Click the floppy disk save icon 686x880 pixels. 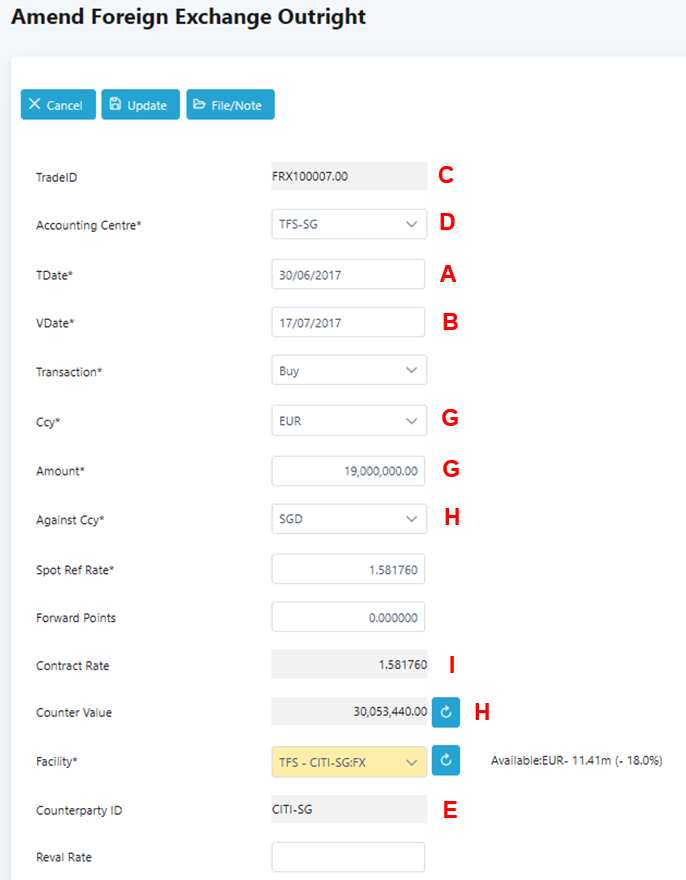point(115,105)
